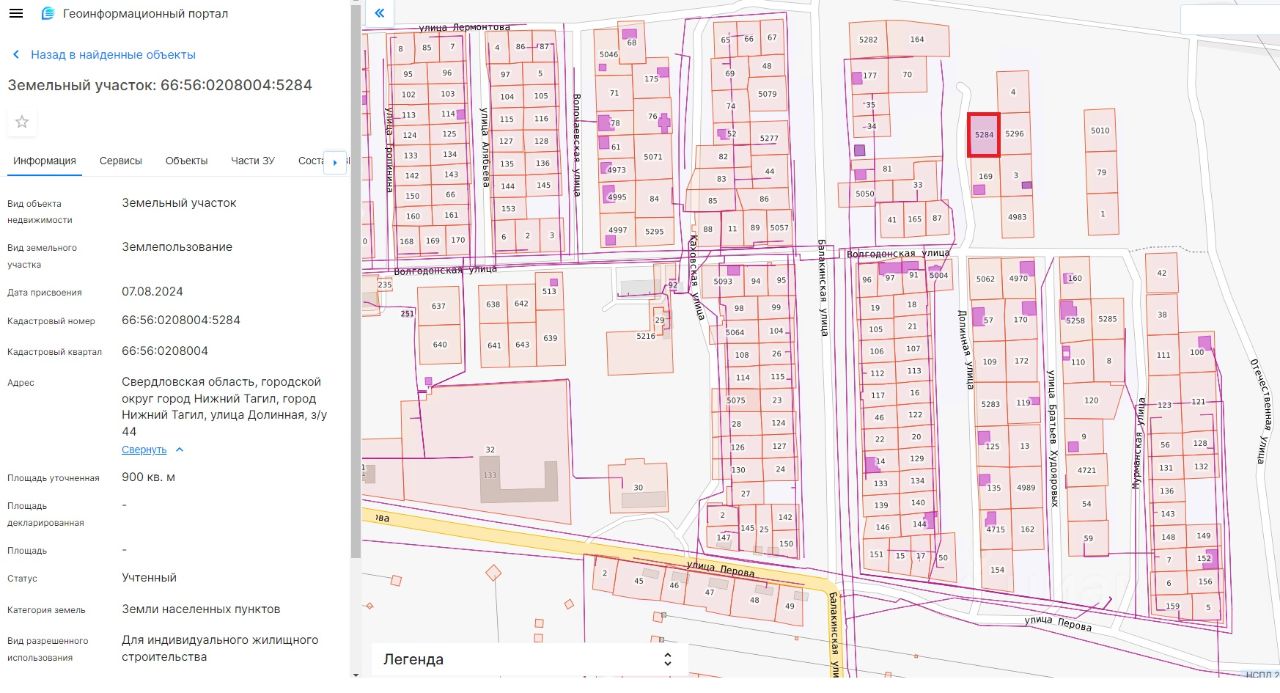Click the Geoportal logo icon
The height and width of the screenshot is (693, 1280).
(48, 14)
